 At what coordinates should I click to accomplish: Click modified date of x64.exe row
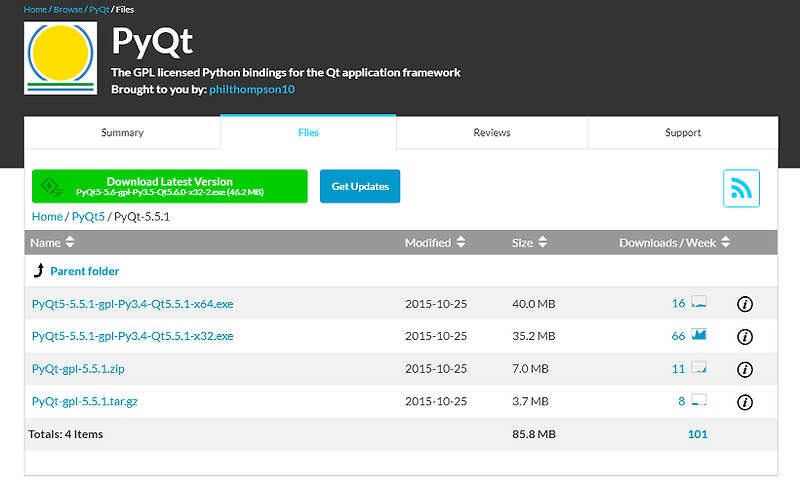coord(436,304)
